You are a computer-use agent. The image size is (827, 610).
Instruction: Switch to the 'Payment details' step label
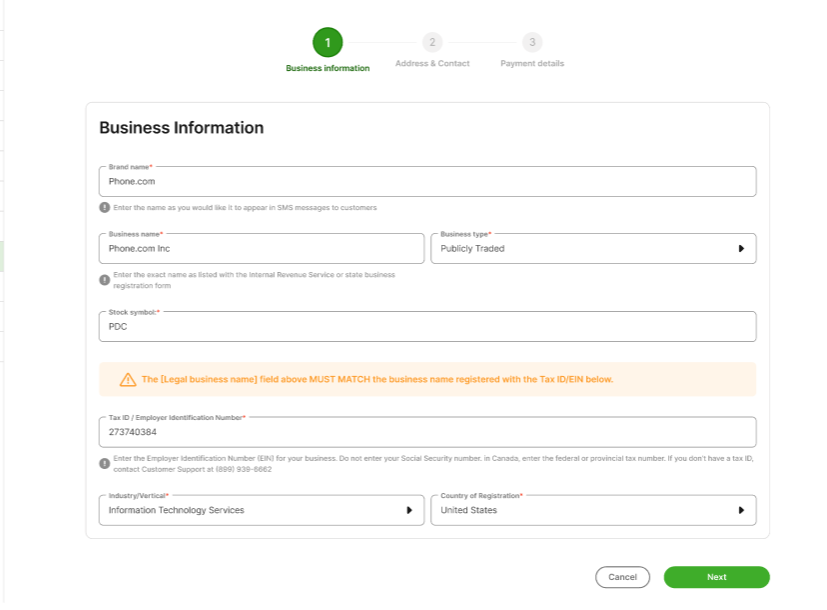(532, 63)
